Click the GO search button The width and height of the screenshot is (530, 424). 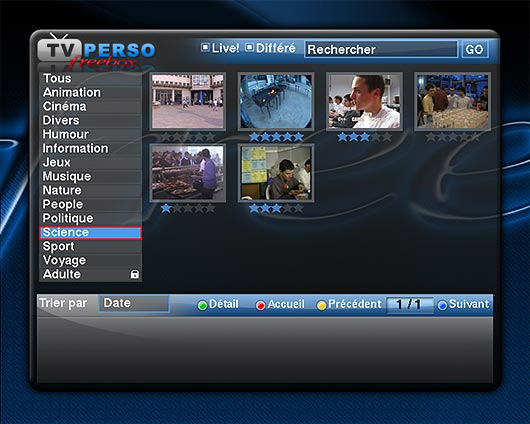475,50
